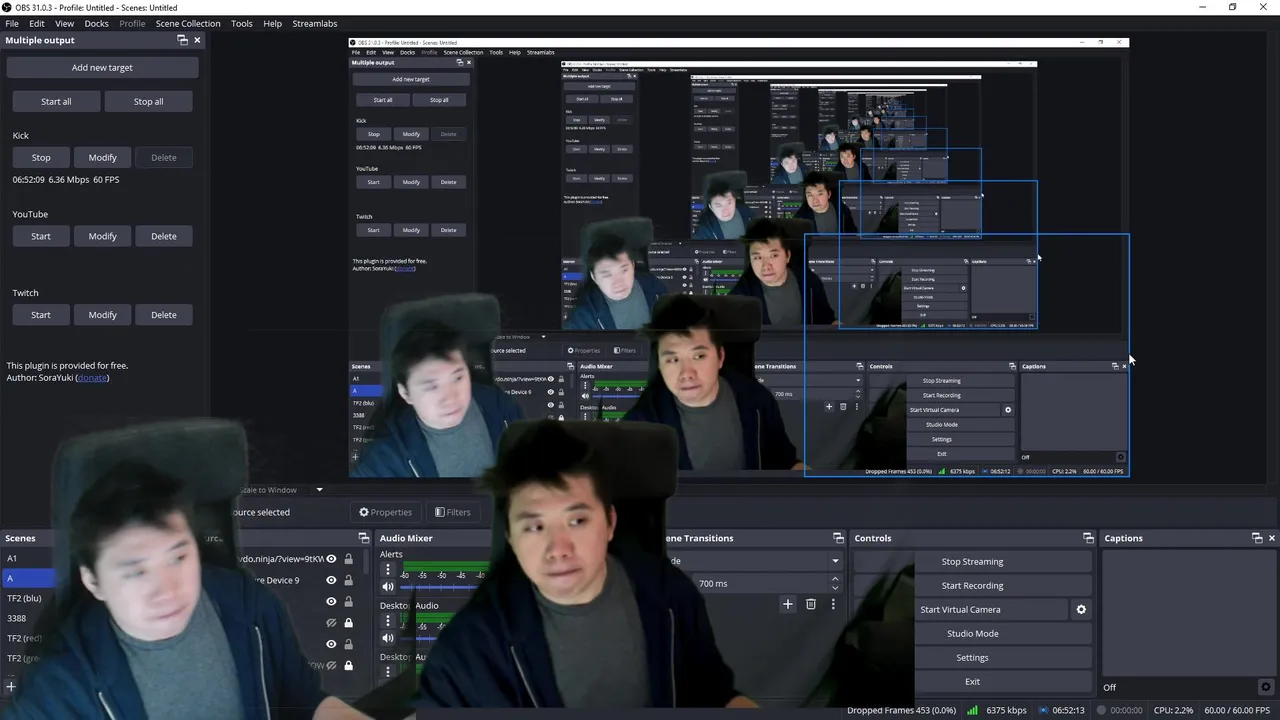Start the YouTube output
The width and height of the screenshot is (1280, 720).
41,236
